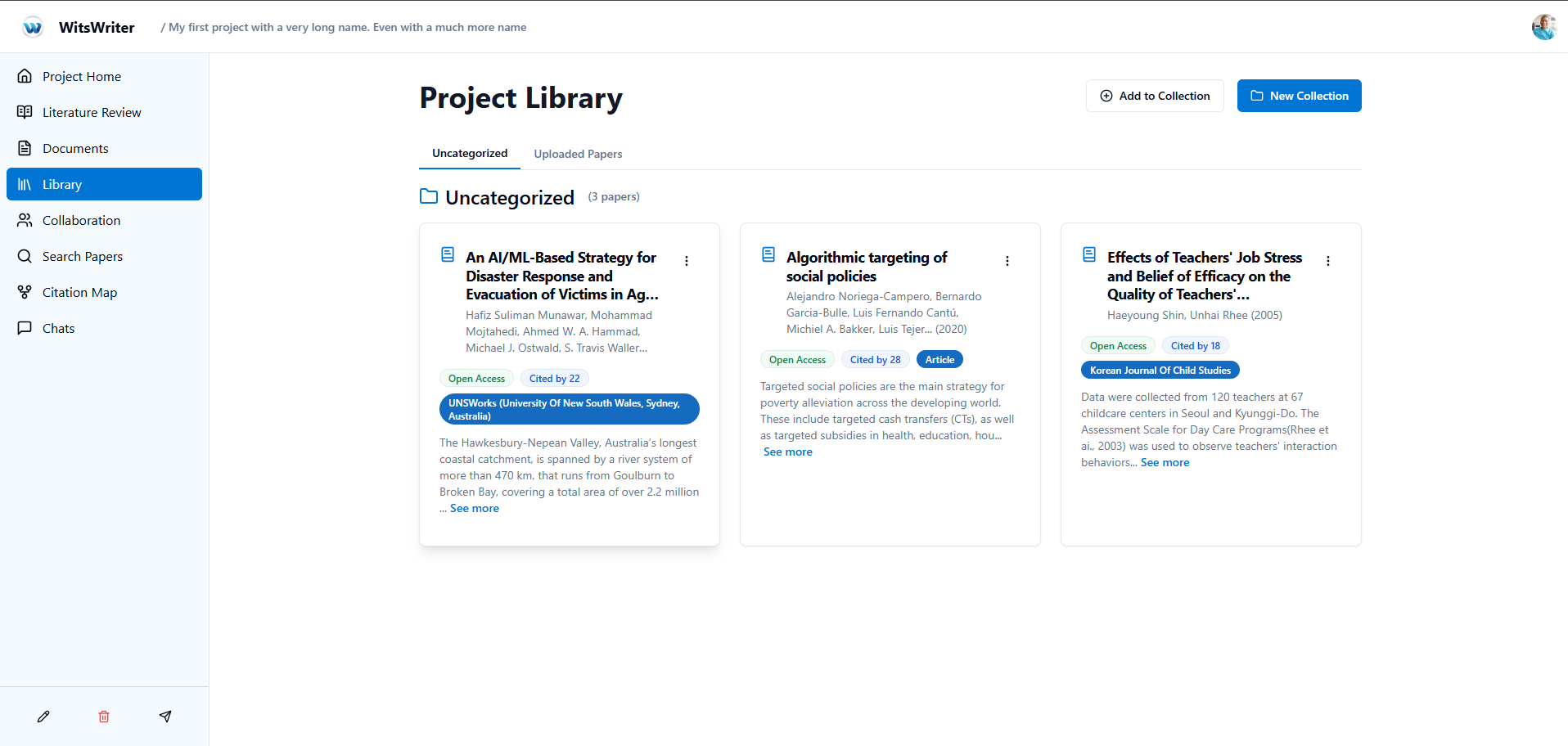Click the Chats speech bubble icon
The width and height of the screenshot is (1568, 746).
[x=25, y=328]
